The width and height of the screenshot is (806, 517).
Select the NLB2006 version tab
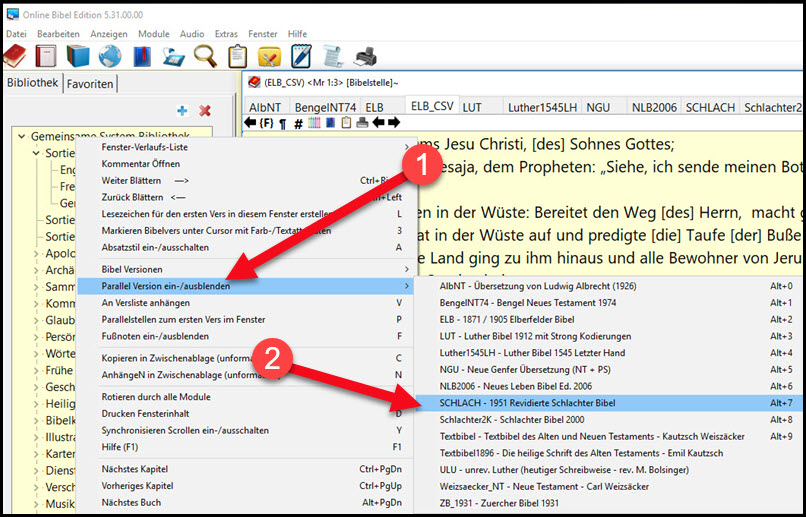(654, 107)
